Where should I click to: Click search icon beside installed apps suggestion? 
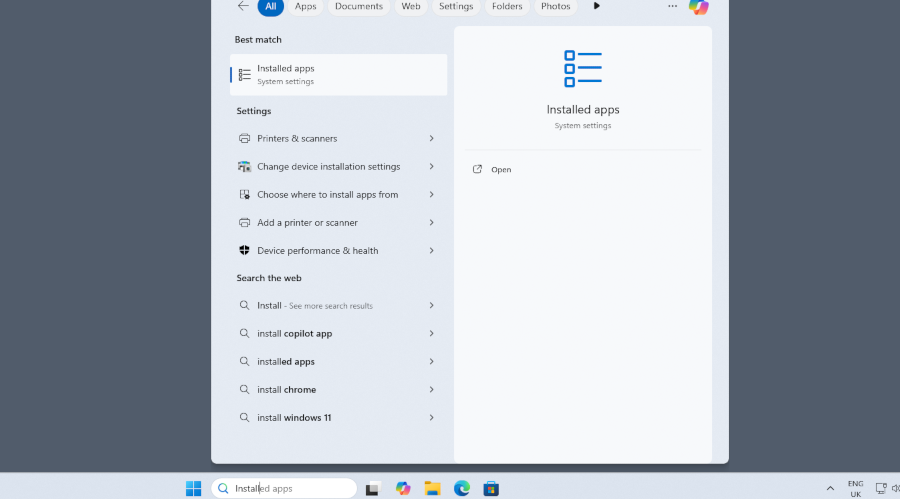[245, 362]
